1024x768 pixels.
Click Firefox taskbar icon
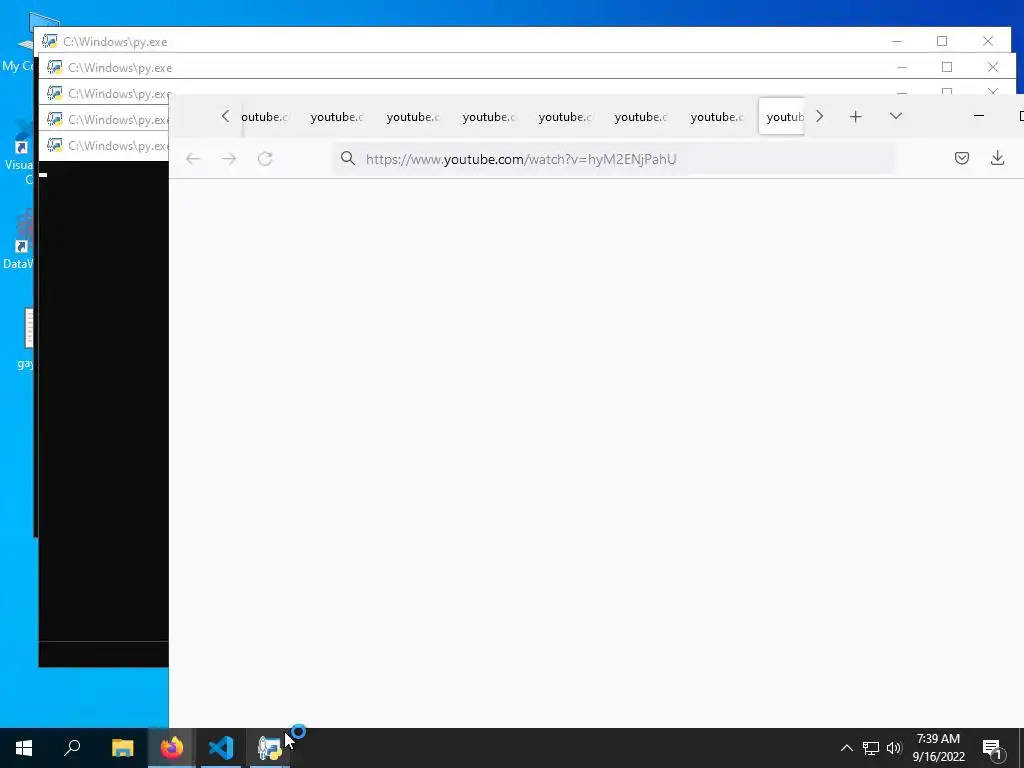click(x=172, y=748)
